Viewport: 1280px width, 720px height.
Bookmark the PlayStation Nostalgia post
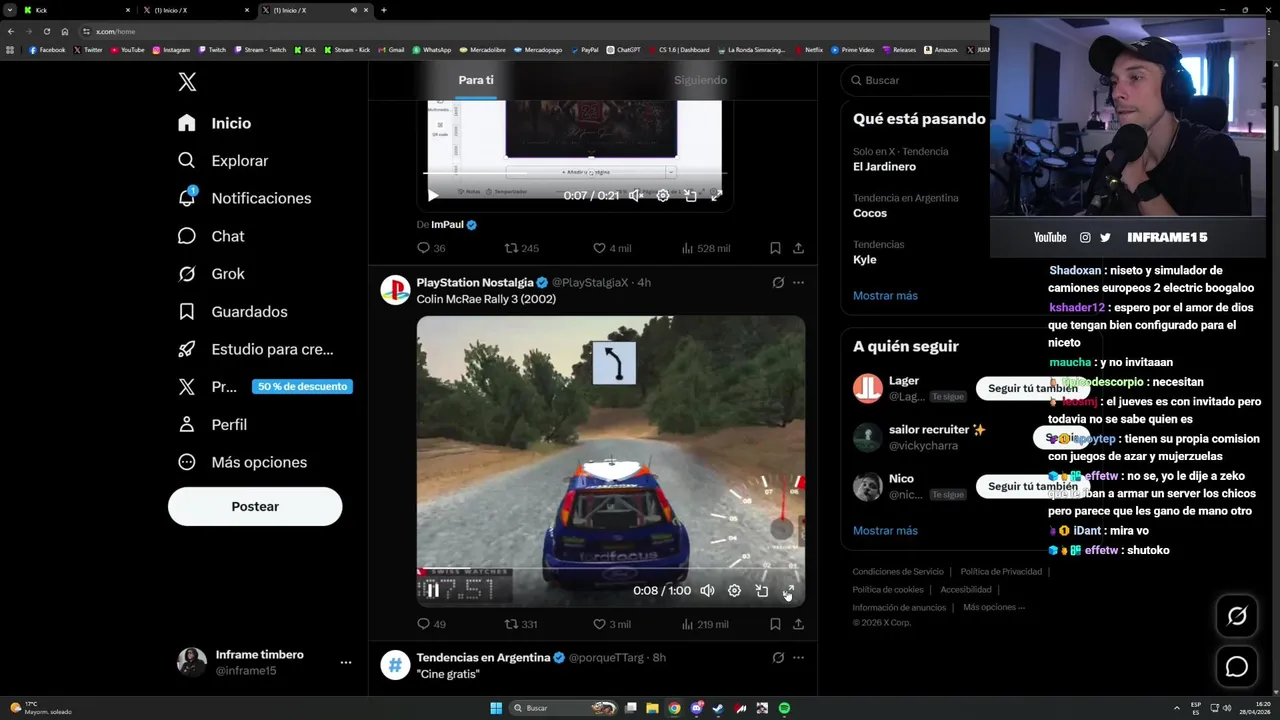tap(775, 624)
